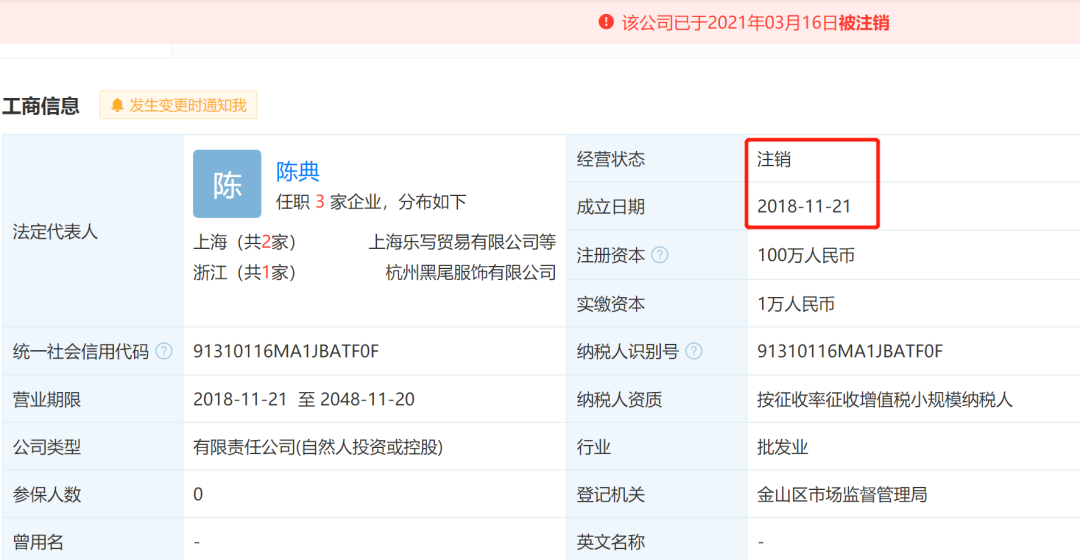Click the 参保人数 label

[x=47, y=495]
